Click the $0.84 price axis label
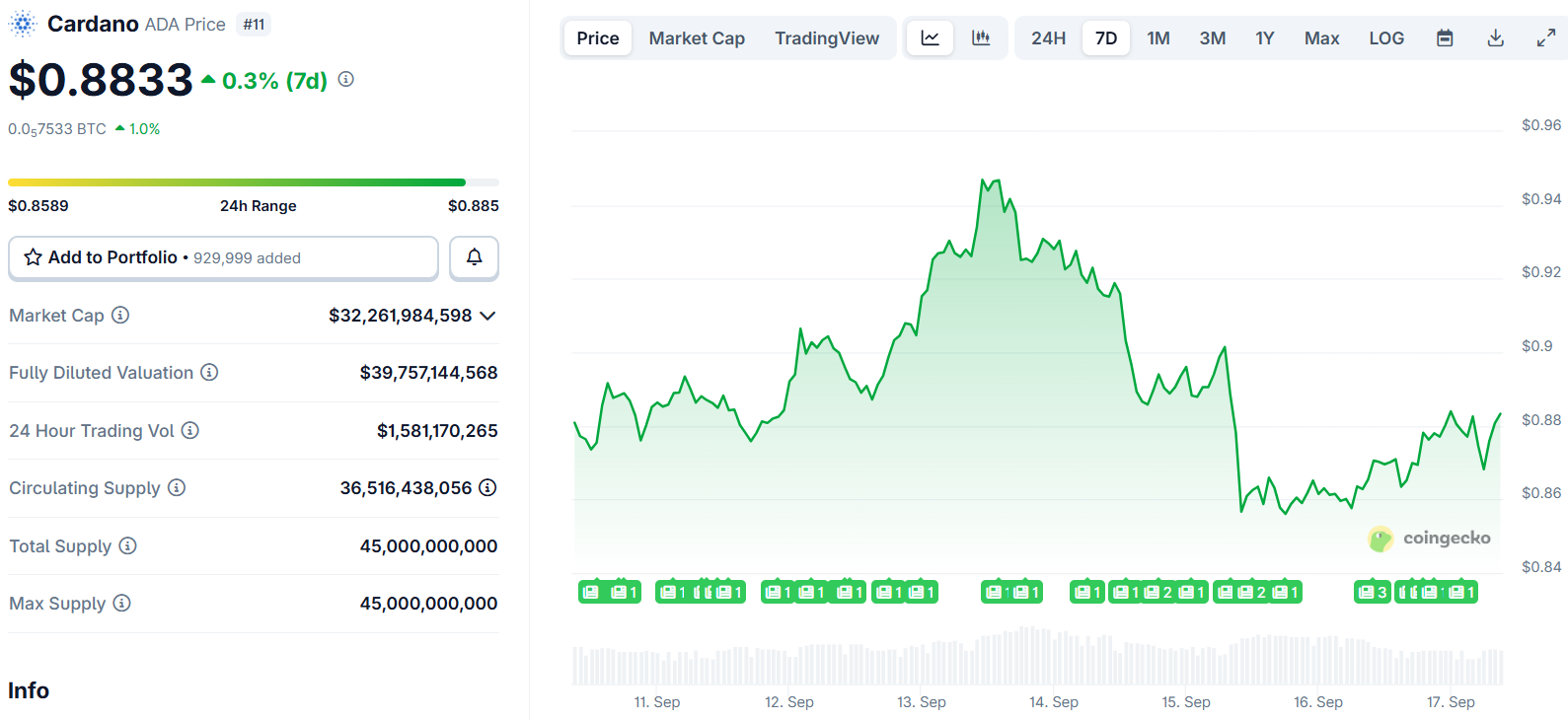1568x720 pixels. tap(1541, 567)
